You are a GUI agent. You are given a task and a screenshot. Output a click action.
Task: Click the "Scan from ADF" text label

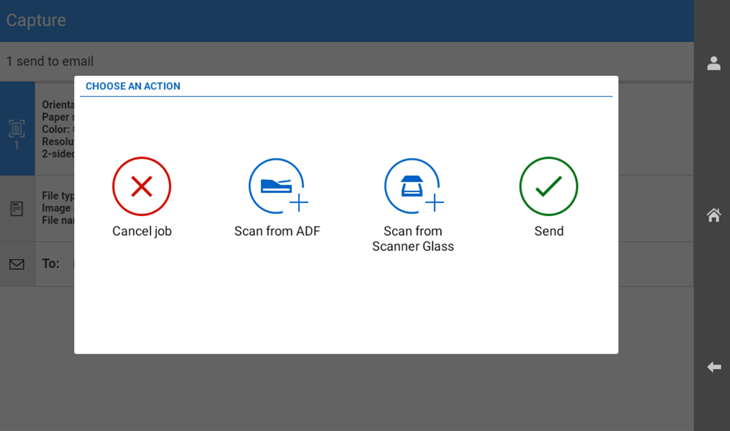(277, 231)
